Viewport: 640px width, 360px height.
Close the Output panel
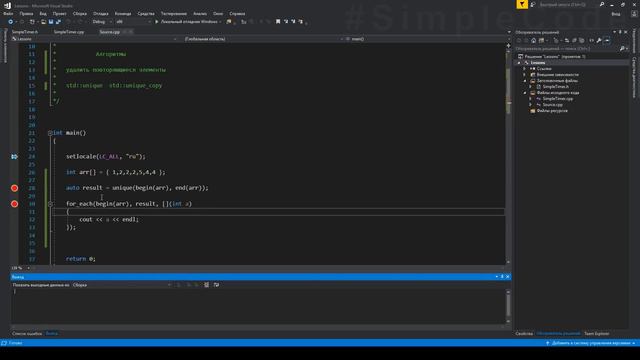pos(507,277)
